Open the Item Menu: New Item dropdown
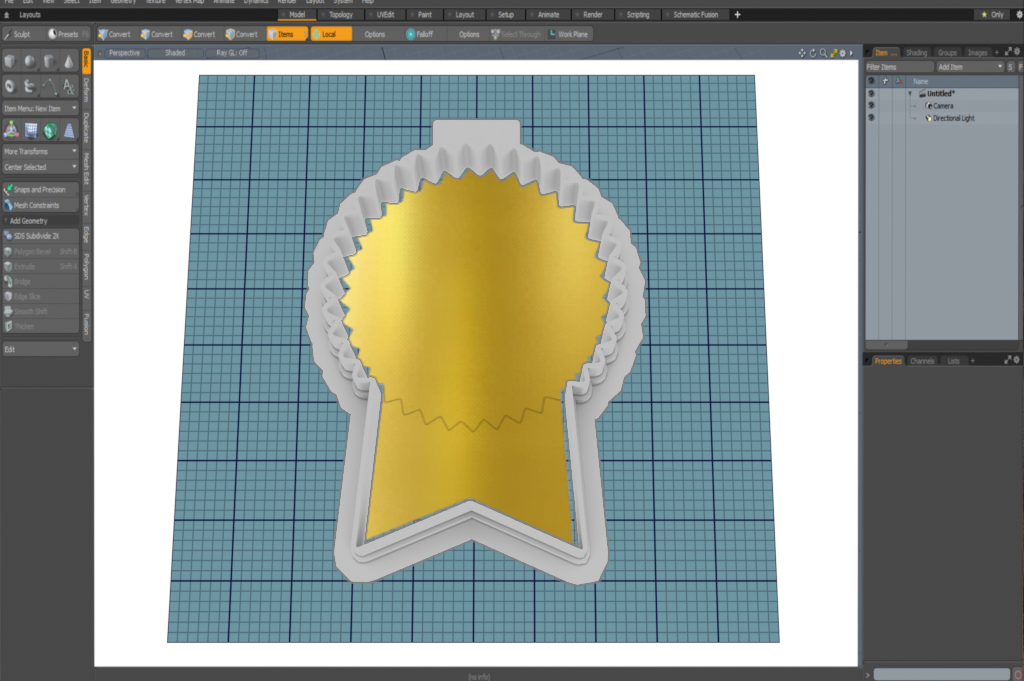 click(x=40, y=108)
